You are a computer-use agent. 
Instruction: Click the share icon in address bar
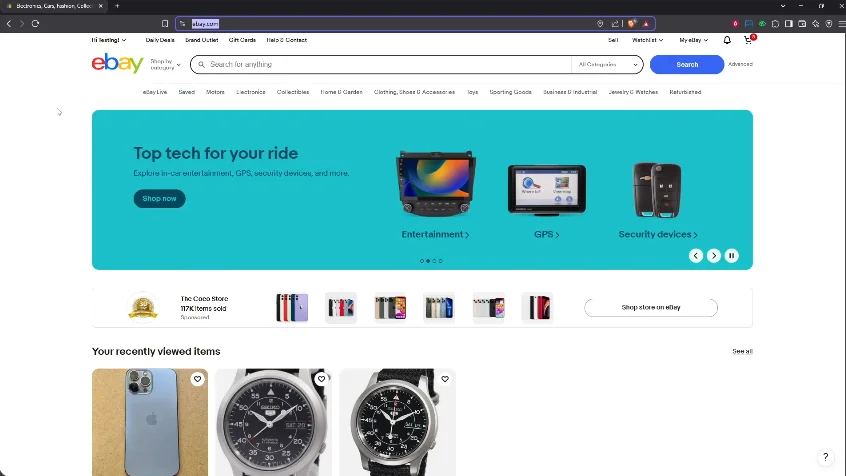coord(615,24)
